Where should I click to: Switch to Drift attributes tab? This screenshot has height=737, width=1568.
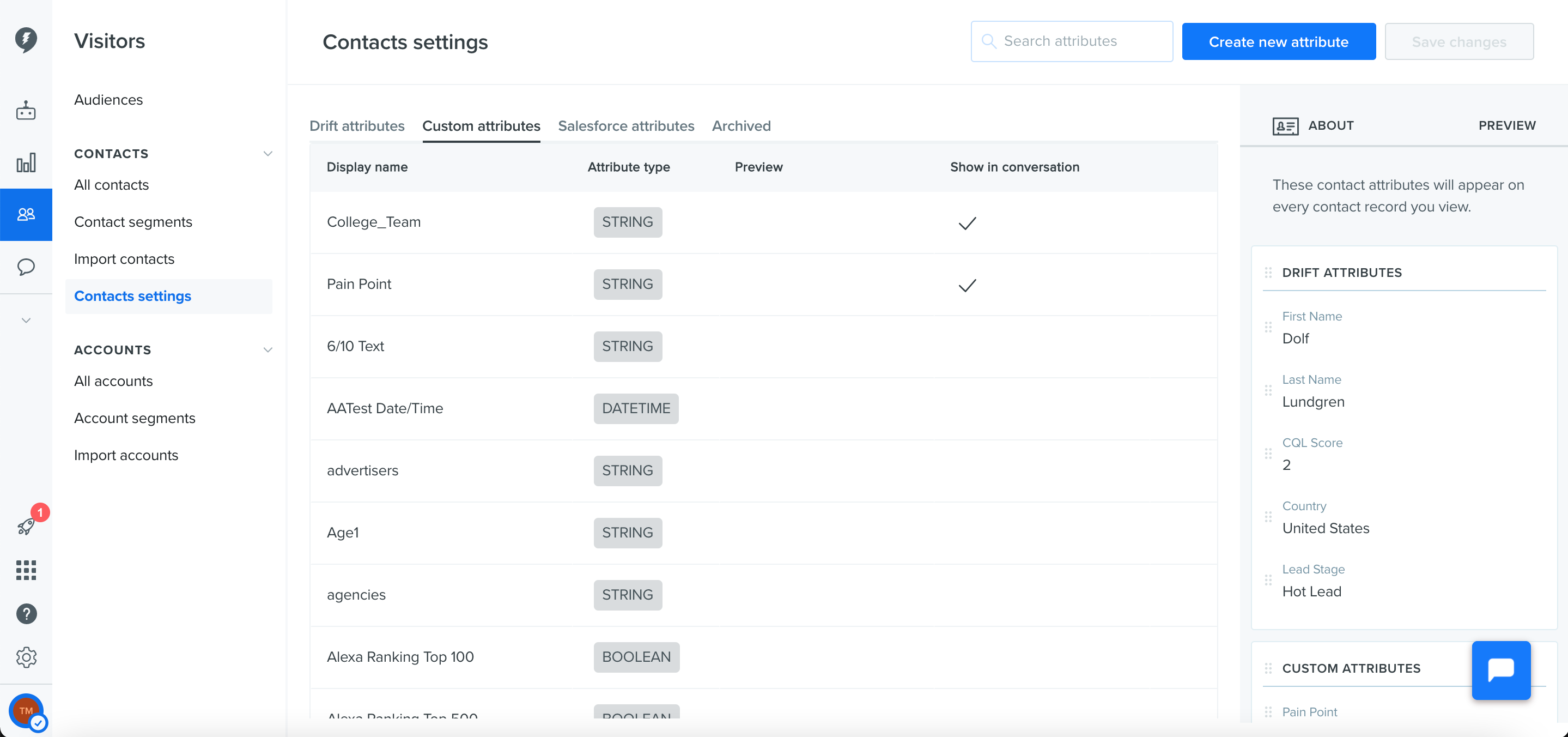click(x=357, y=126)
